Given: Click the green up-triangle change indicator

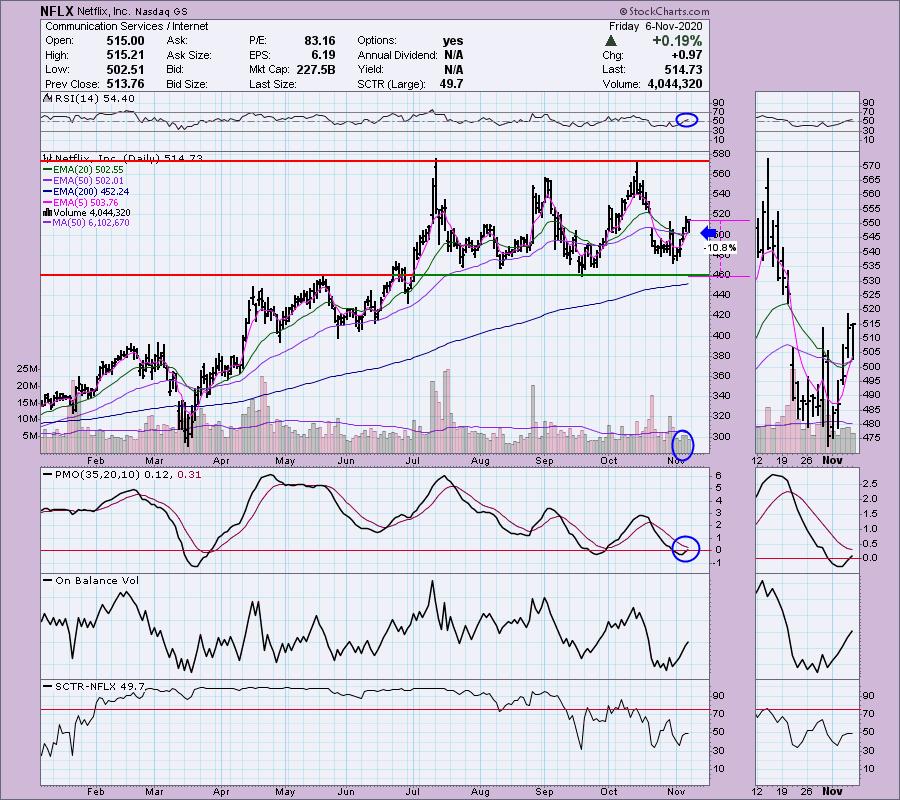Looking at the screenshot, I should (611, 41).
